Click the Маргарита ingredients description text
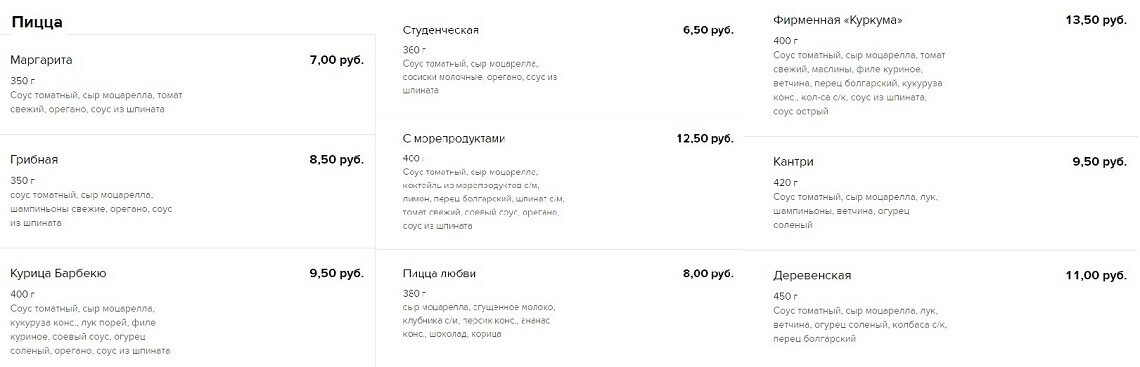1140x367 pixels. tap(97, 102)
